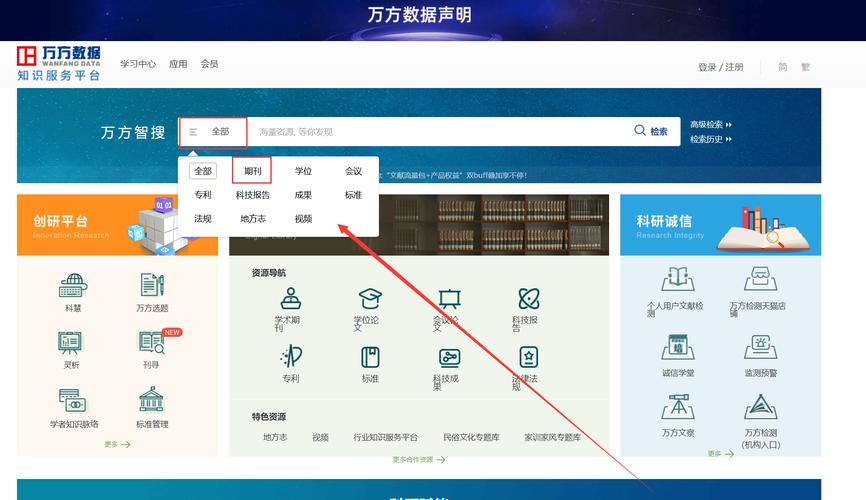Open the 诚信学堂 icon
The width and height of the screenshot is (866, 500).
click(x=678, y=347)
